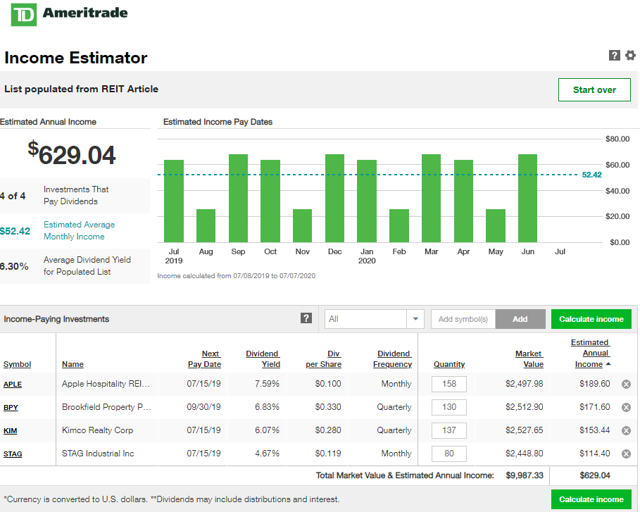Edit the APLE quantity field 158
Screen dimensions: 640x512
449,384
